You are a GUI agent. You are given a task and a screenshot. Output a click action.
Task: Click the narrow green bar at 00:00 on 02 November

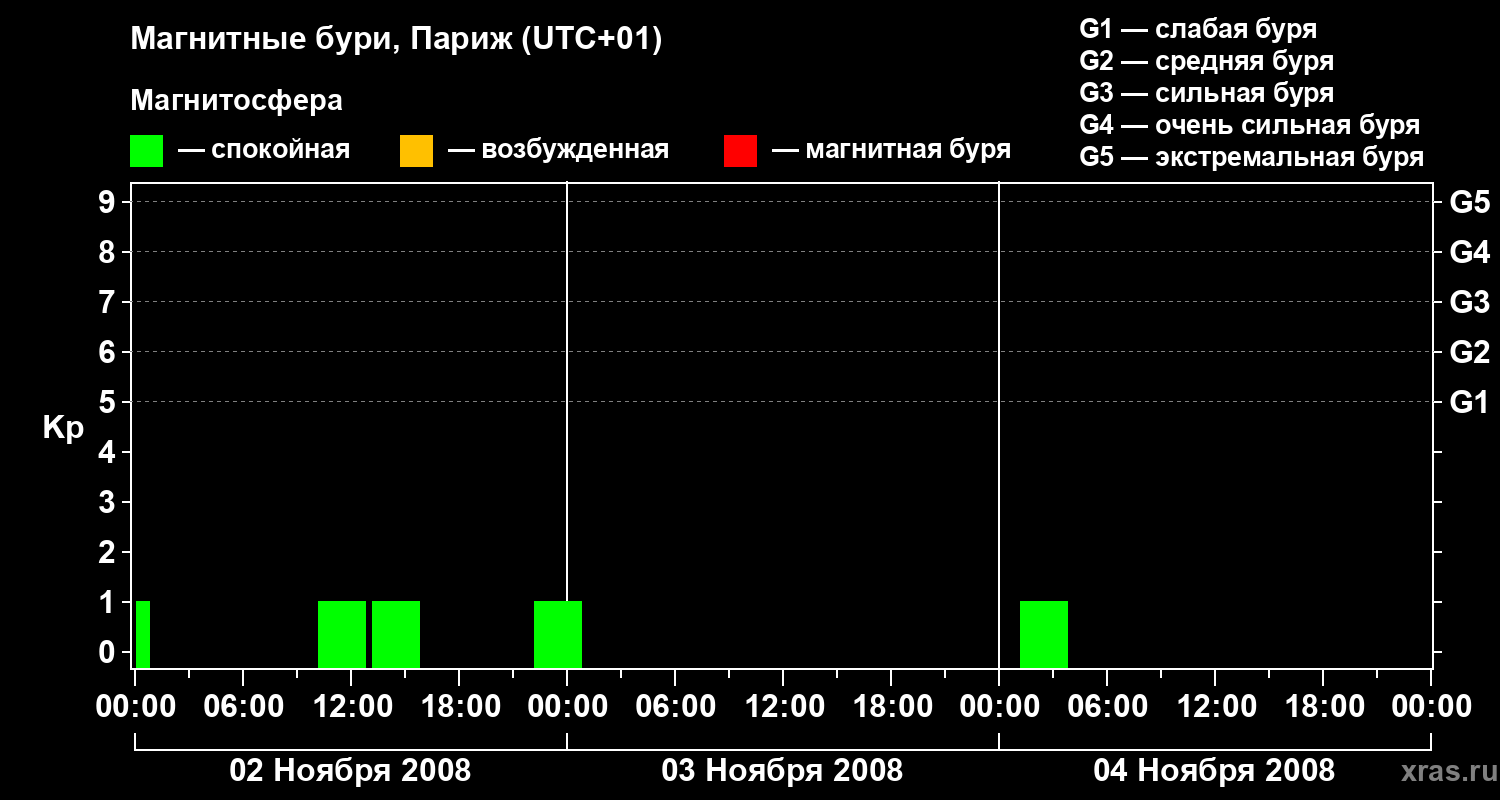click(143, 635)
